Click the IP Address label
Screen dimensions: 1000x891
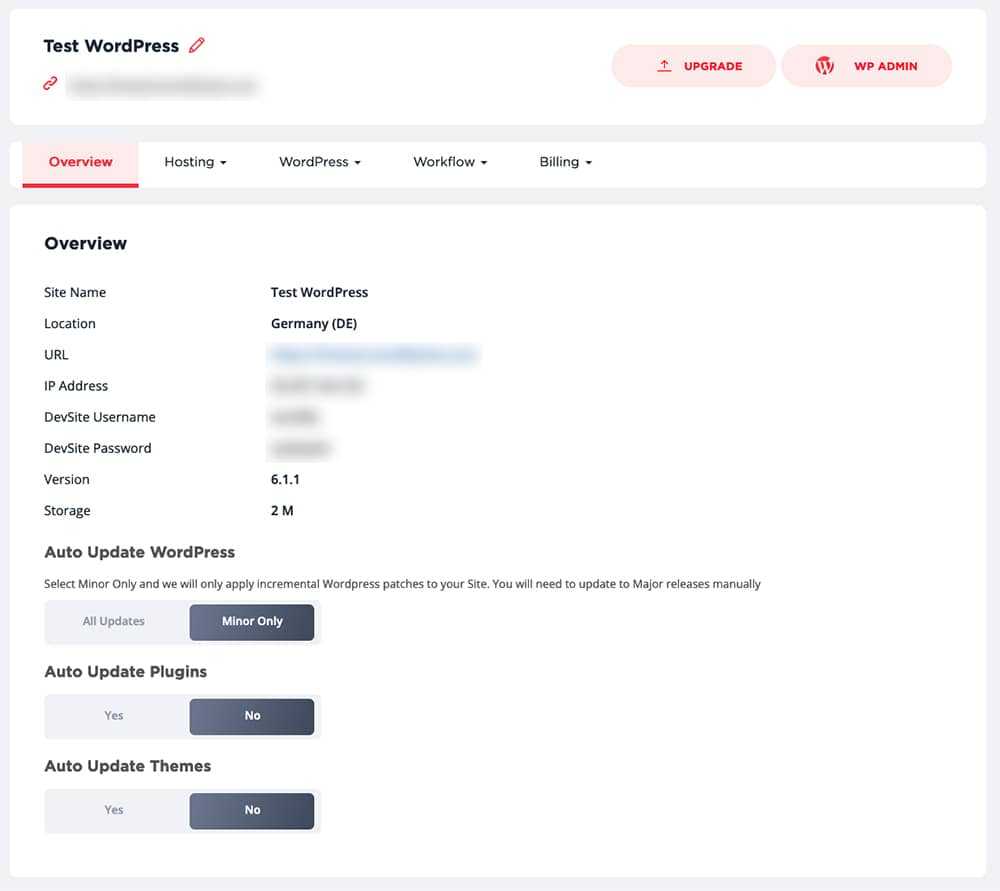76,385
